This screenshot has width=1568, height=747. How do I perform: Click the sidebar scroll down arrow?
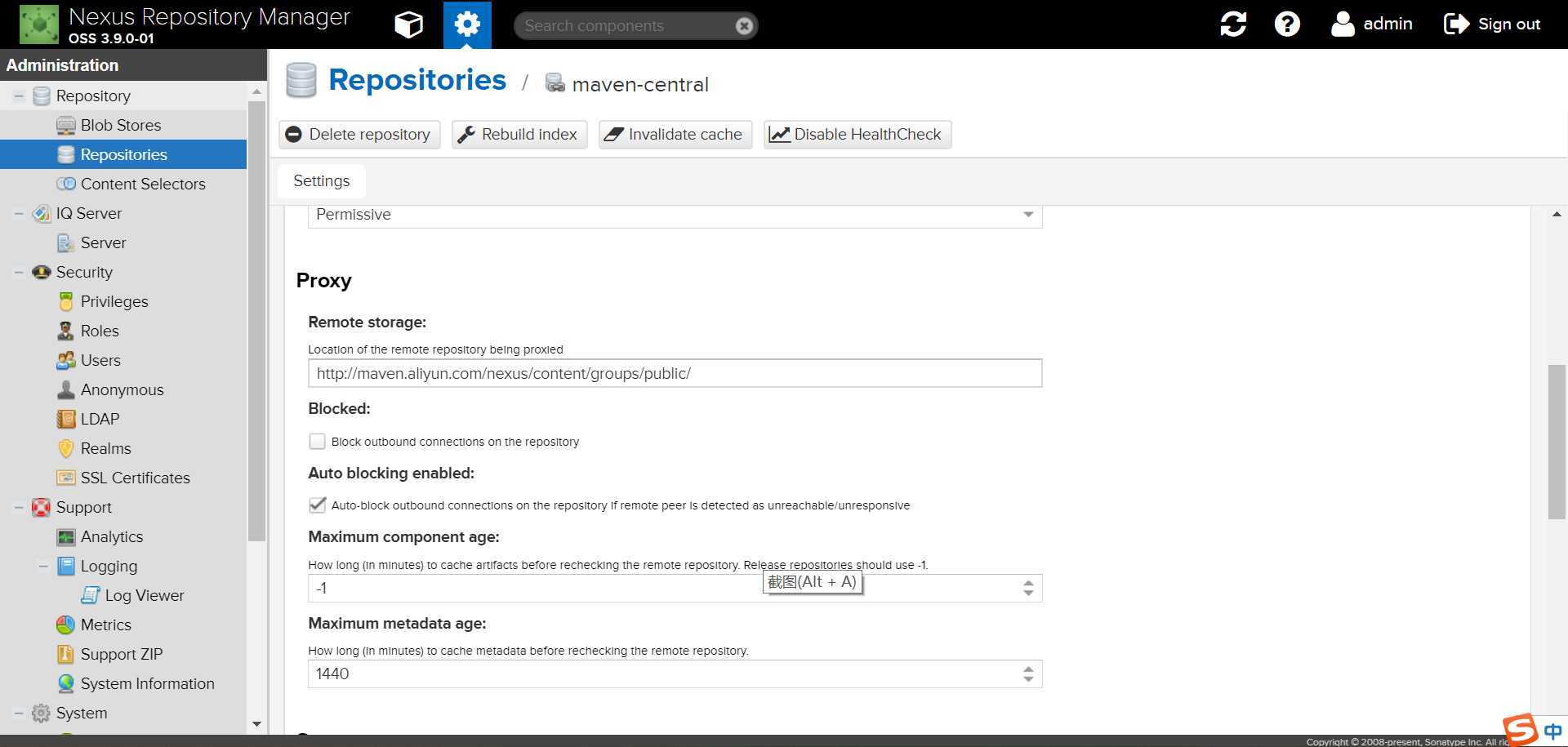click(x=256, y=724)
